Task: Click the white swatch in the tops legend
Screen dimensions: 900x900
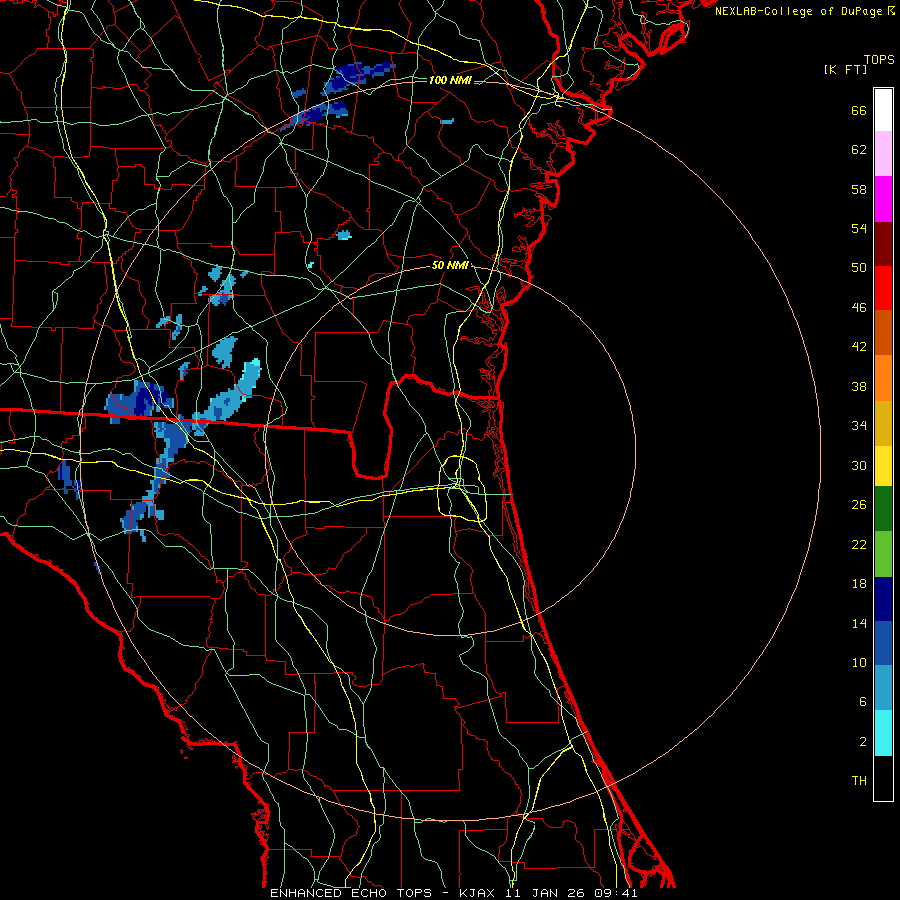Action: pyautogui.click(x=883, y=110)
